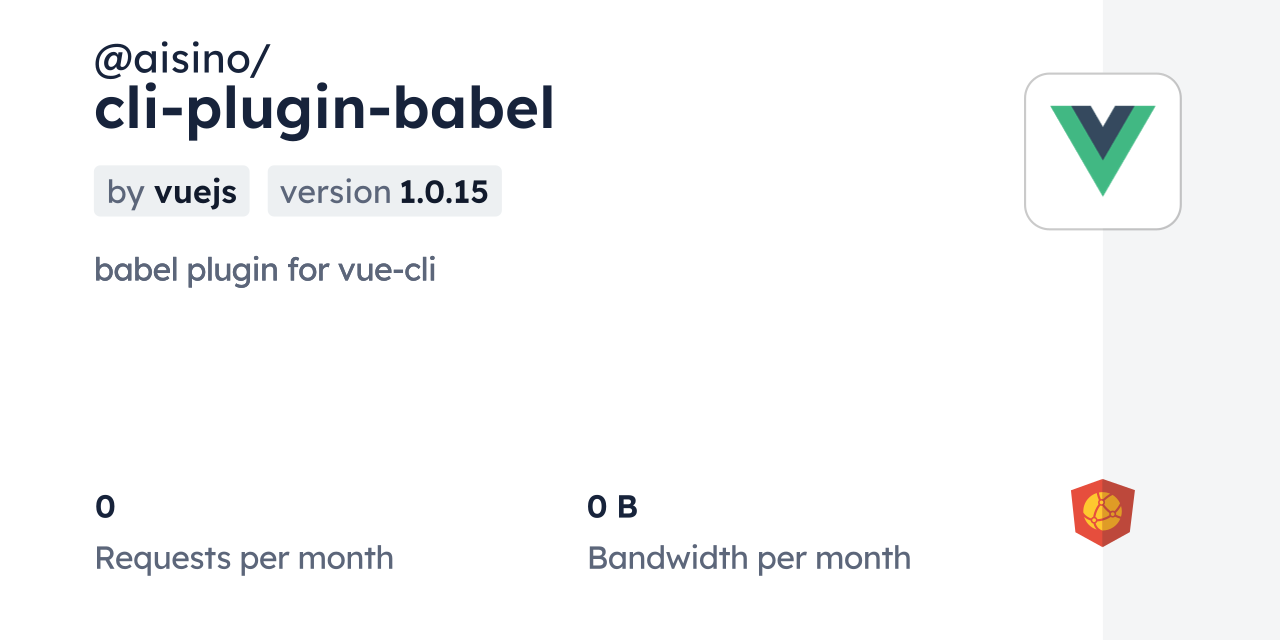Screen dimensions: 1280x640
Task: Click the "Bandwidth per month" label
Action: pyautogui.click(x=749, y=558)
